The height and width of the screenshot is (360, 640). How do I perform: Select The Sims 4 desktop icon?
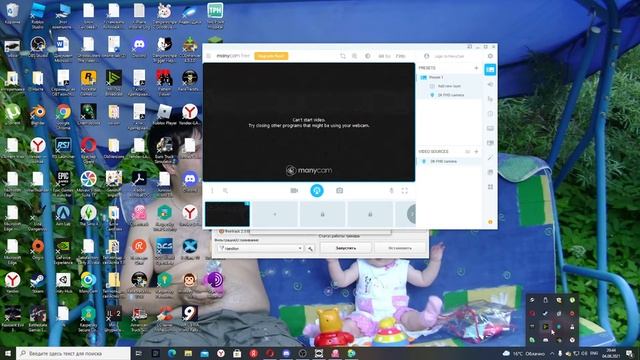[88, 216]
